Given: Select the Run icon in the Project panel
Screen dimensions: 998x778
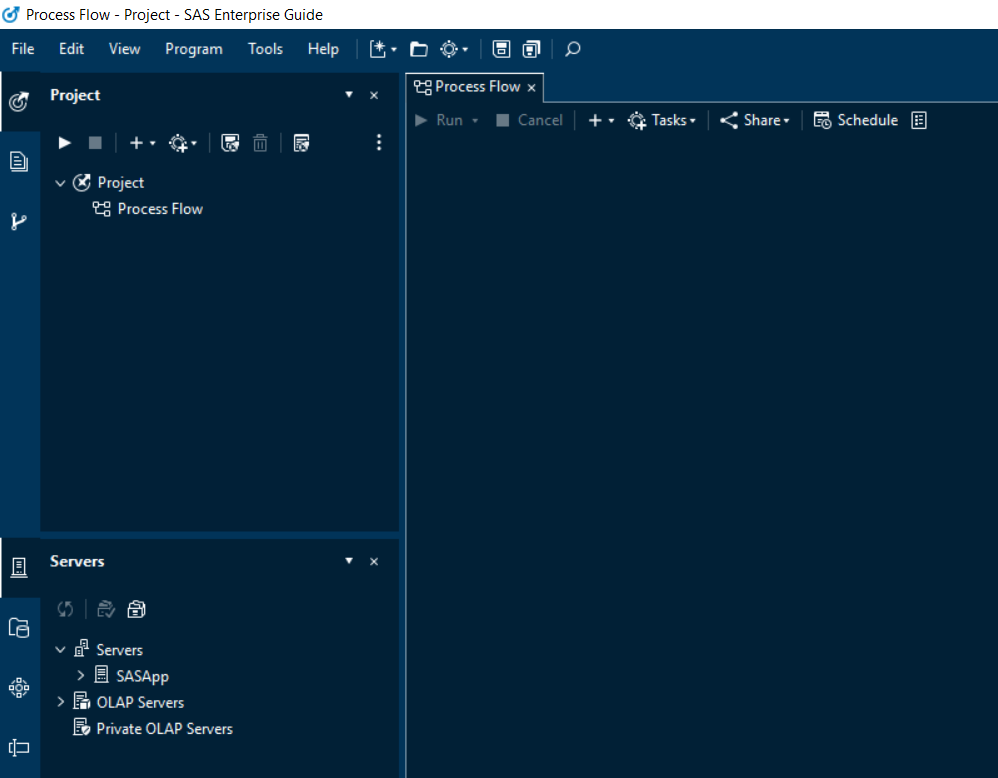Looking at the screenshot, I should point(64,142).
